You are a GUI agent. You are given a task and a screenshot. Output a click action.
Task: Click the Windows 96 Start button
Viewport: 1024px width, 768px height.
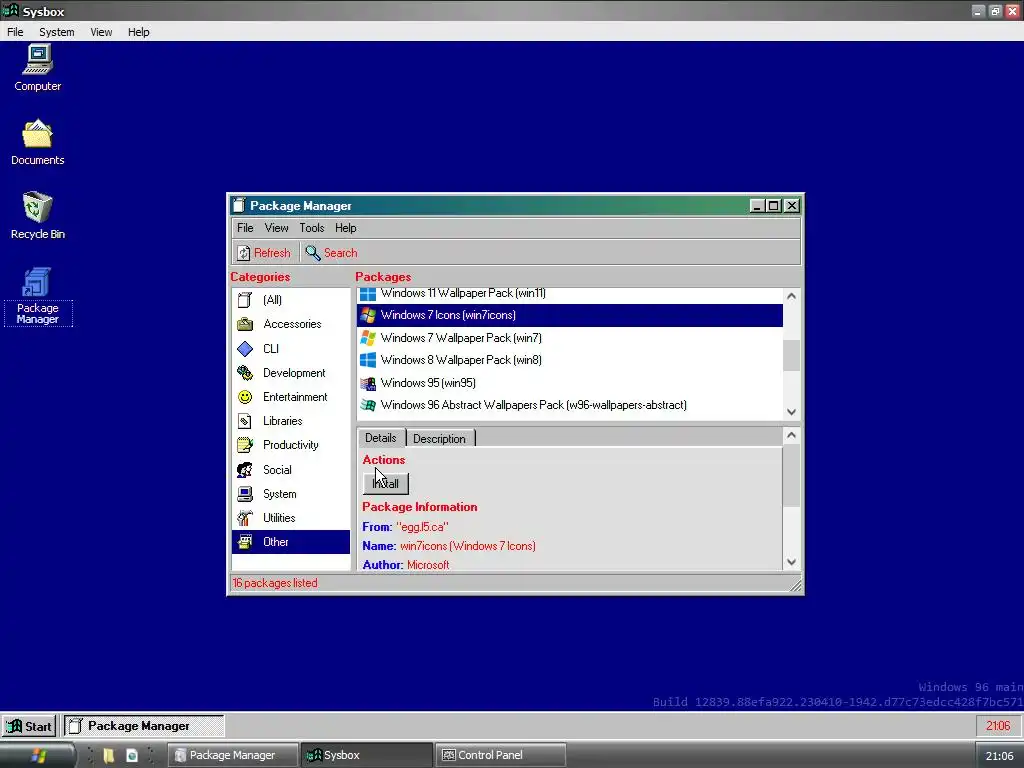click(x=29, y=726)
